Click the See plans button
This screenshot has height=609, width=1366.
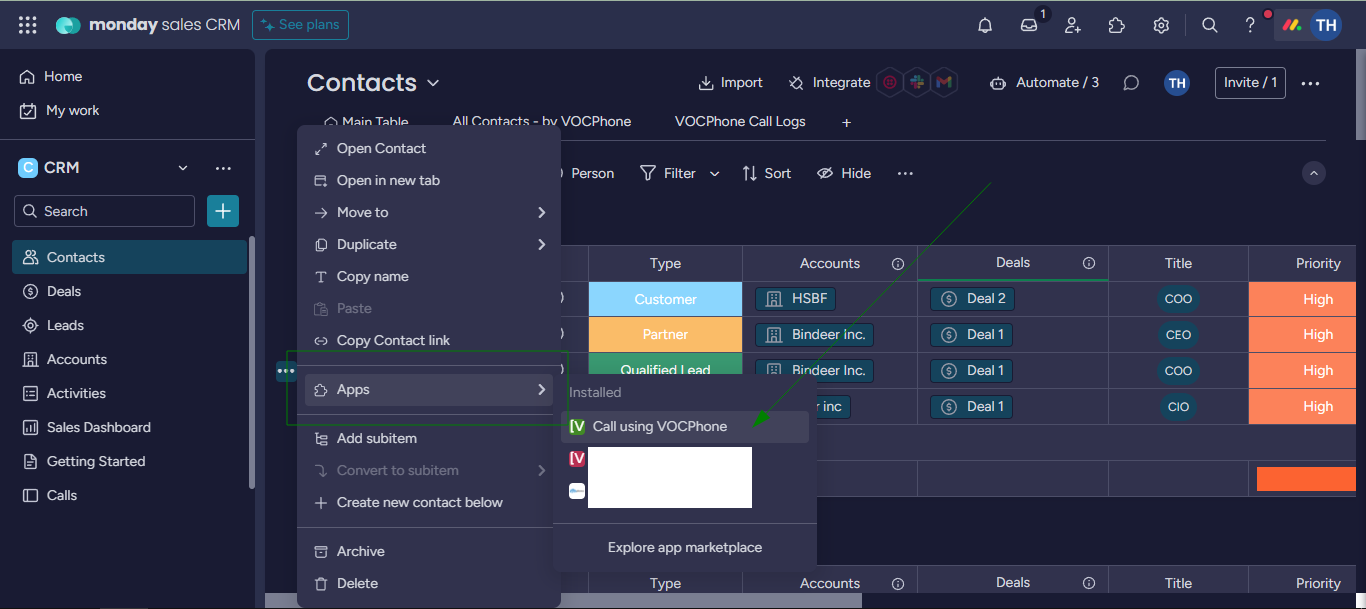300,25
